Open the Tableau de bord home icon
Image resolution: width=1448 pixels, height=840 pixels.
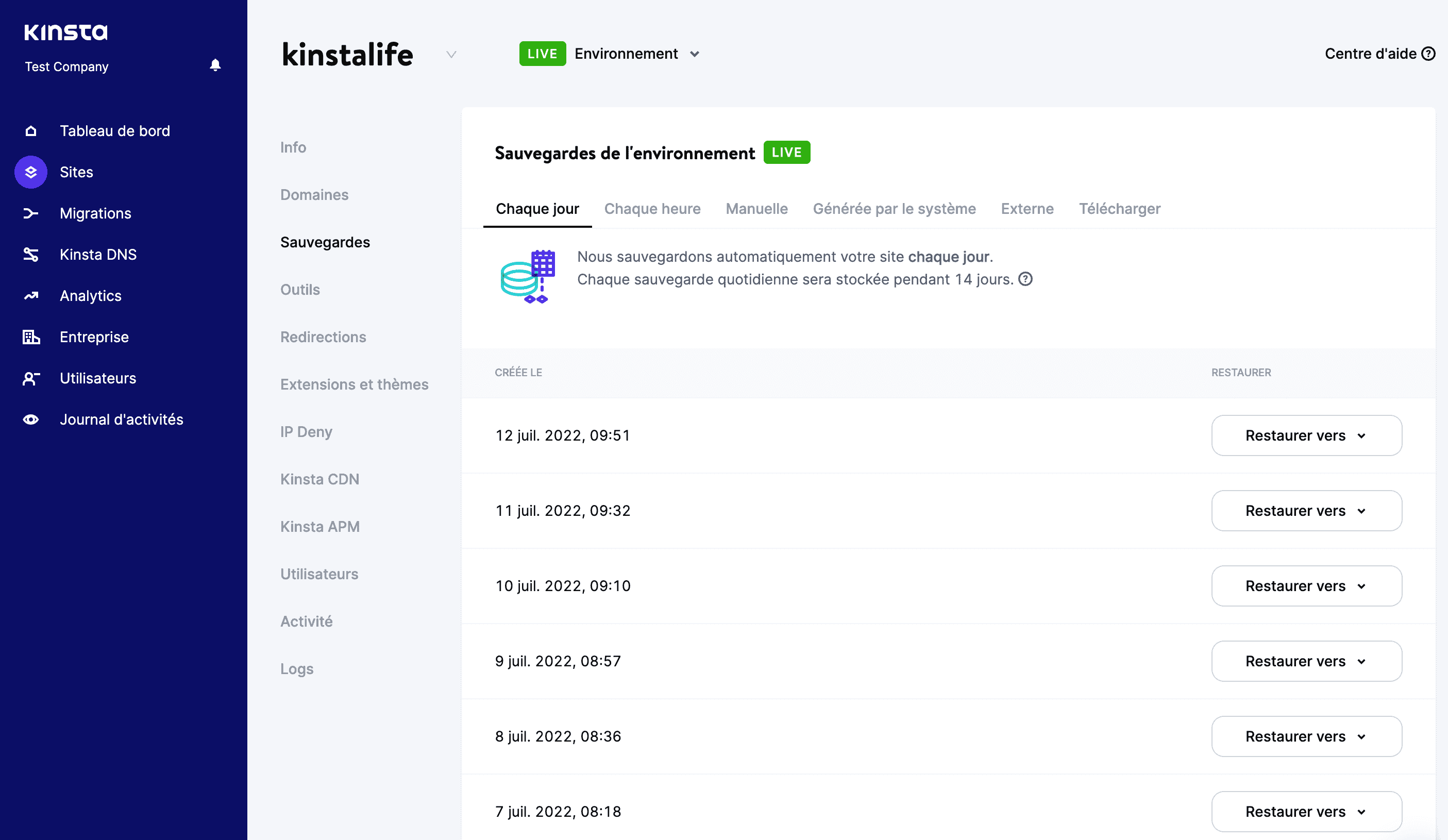click(x=30, y=130)
